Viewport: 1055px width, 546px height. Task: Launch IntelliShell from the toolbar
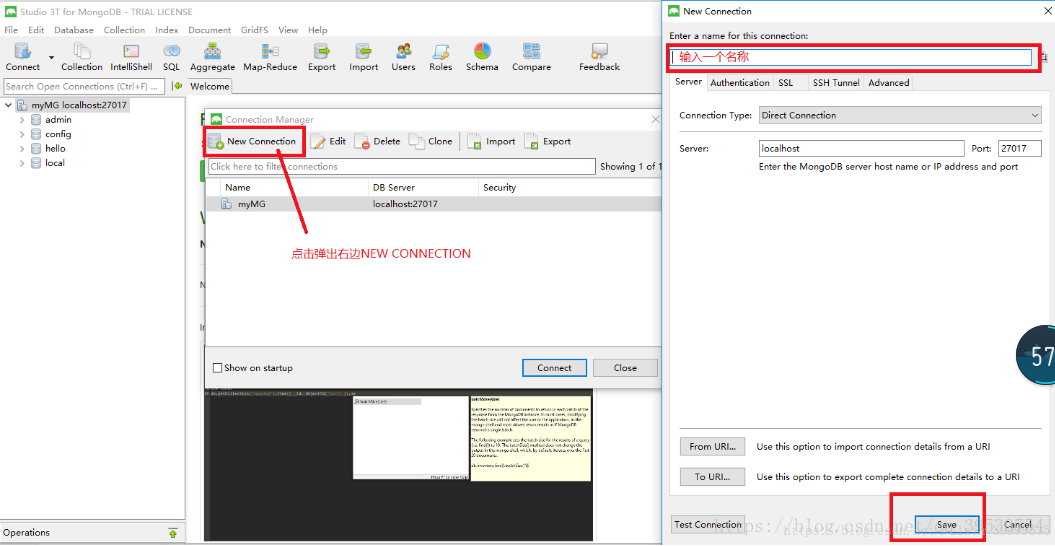tap(131, 57)
